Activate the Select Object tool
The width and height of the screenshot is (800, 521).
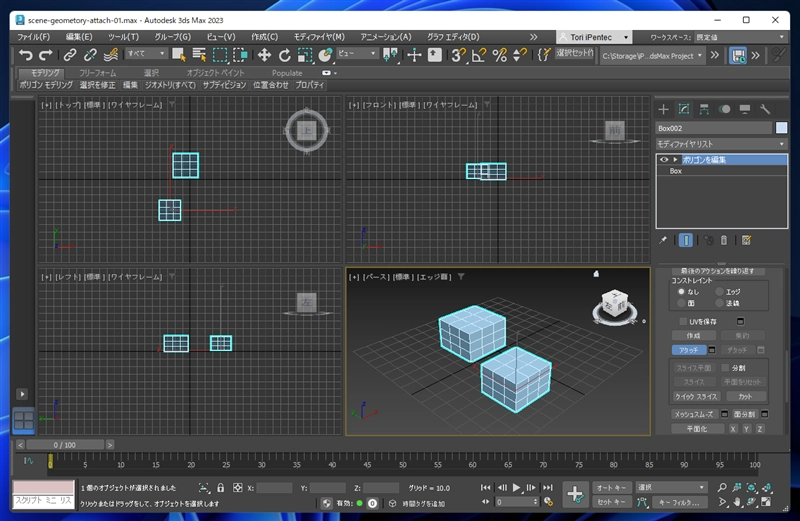point(179,55)
